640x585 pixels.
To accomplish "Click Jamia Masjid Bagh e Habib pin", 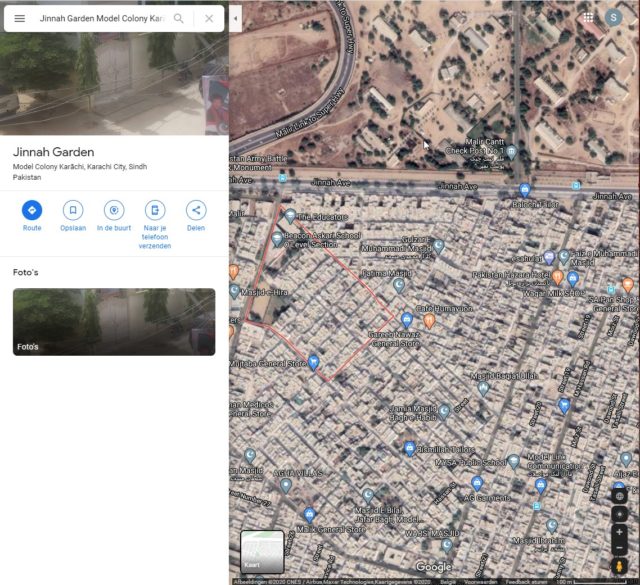I will pyautogui.click(x=444, y=411).
